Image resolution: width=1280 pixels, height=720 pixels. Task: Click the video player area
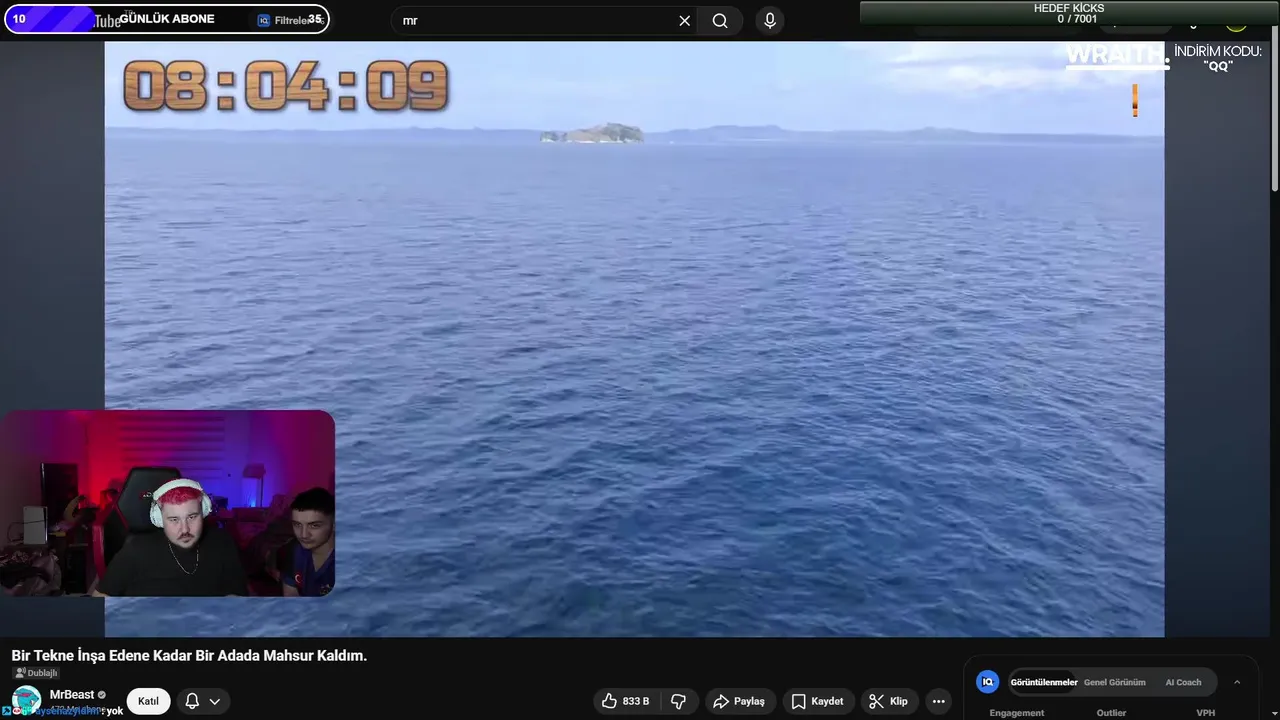pyautogui.click(x=634, y=339)
